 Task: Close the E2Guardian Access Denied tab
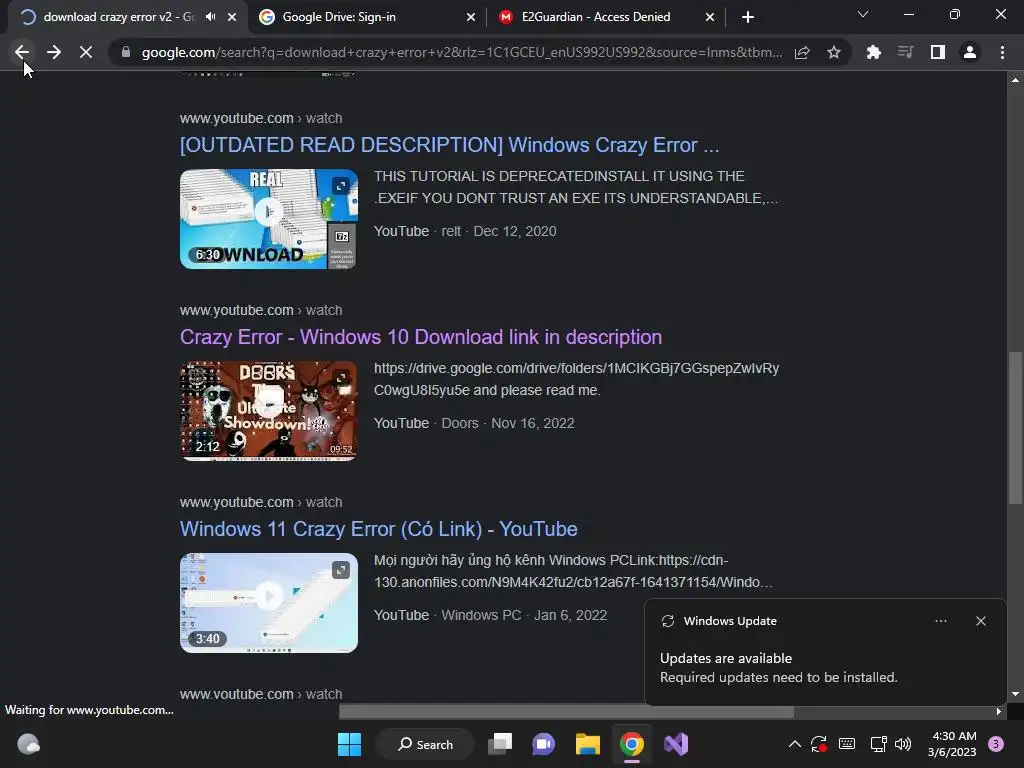coord(710,17)
